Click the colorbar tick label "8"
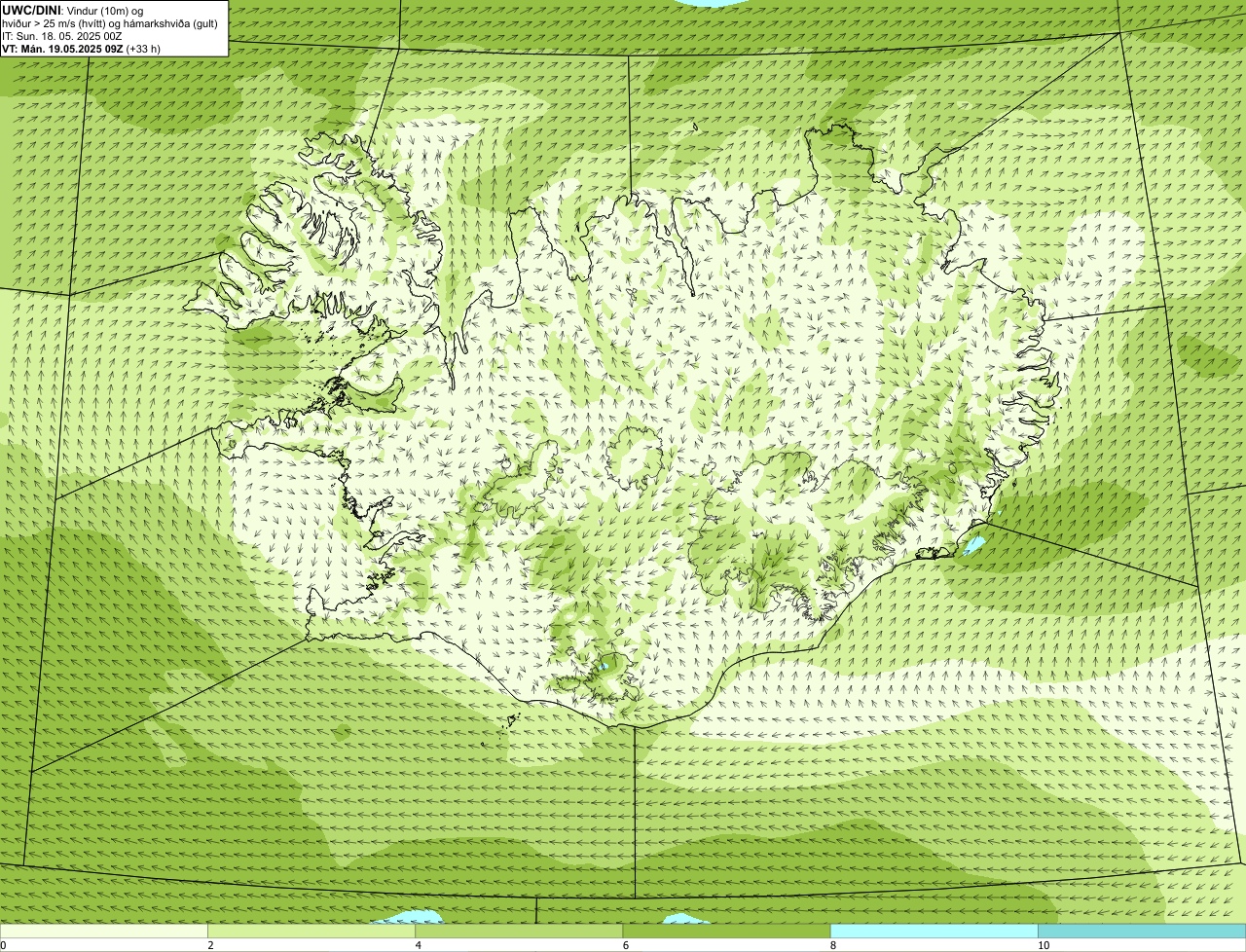 point(832,945)
